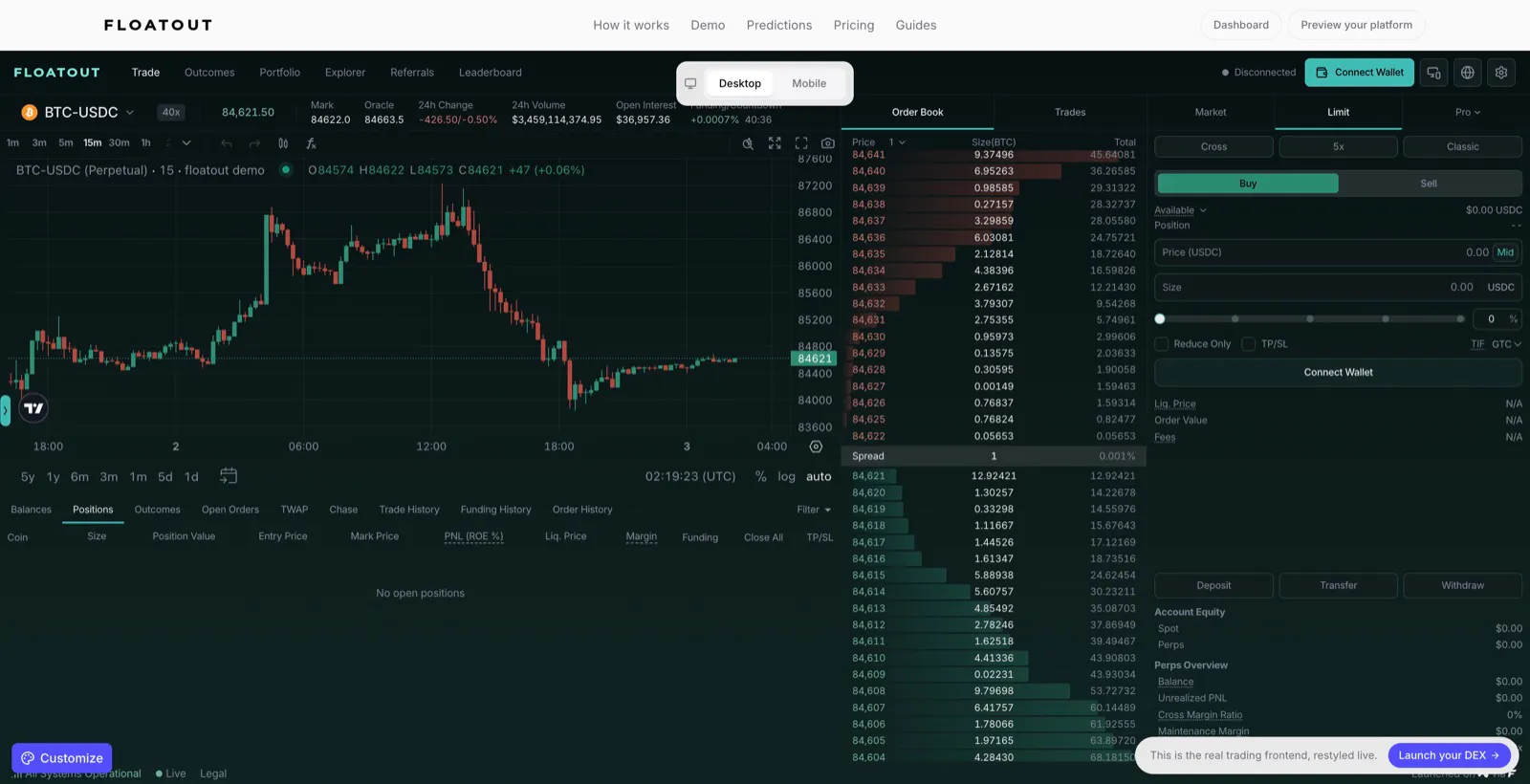Open the GTC time-in-force dropdown
Image resolution: width=1530 pixels, height=784 pixels.
point(1506,344)
